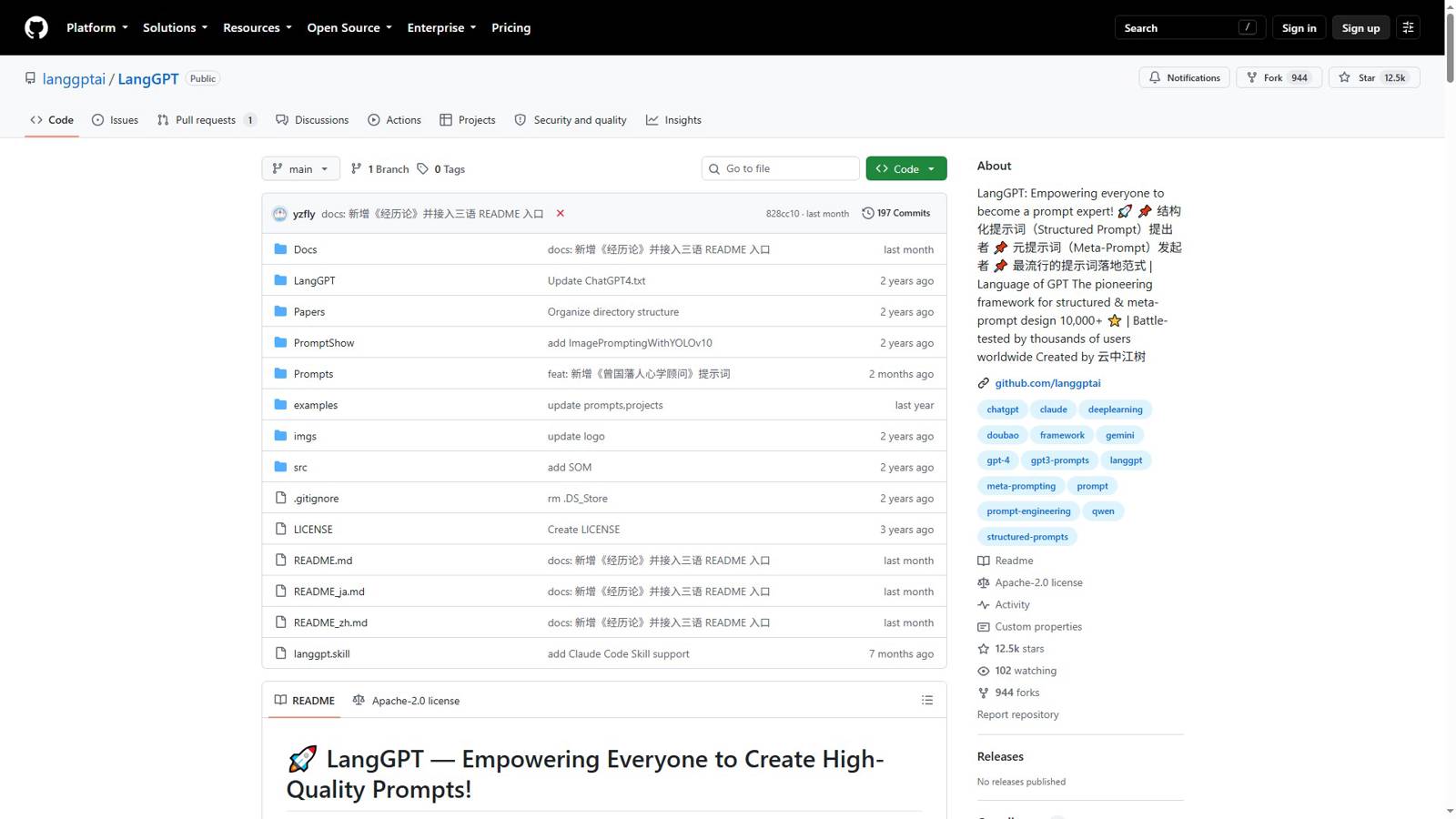Click the chatgpt topic tag
The height and width of the screenshot is (819, 1456).
point(1002,409)
